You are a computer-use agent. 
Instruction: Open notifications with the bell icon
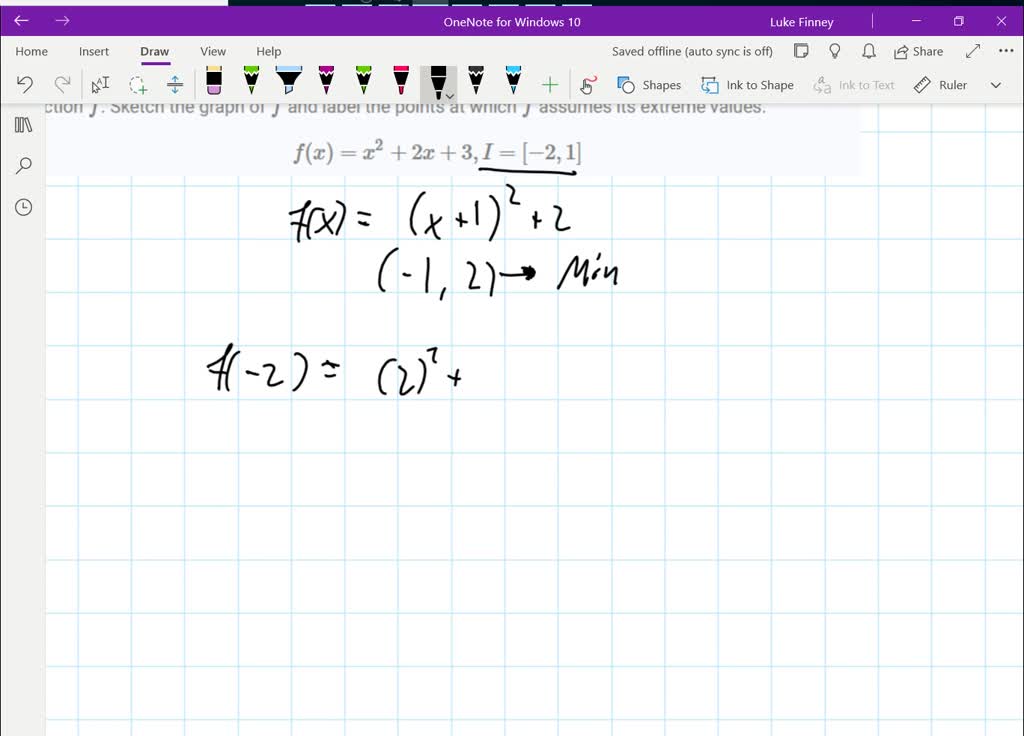point(868,51)
